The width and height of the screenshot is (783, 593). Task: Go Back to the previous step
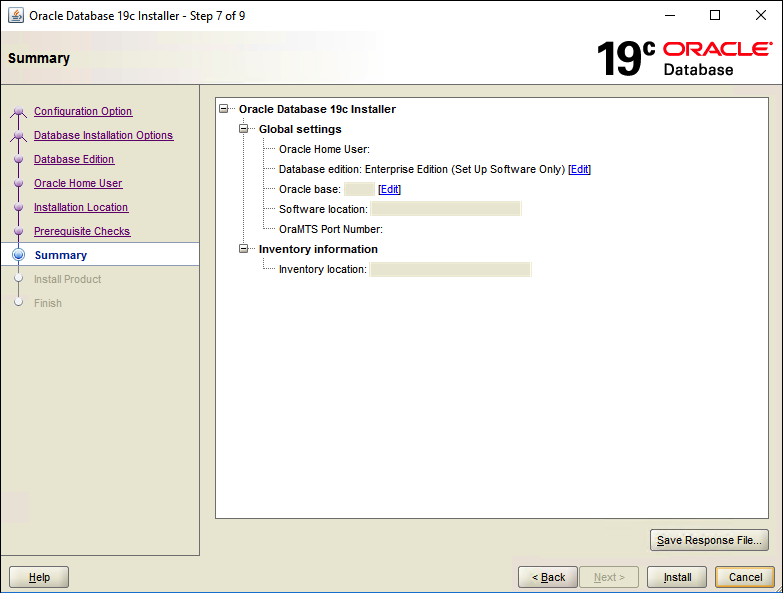548,577
